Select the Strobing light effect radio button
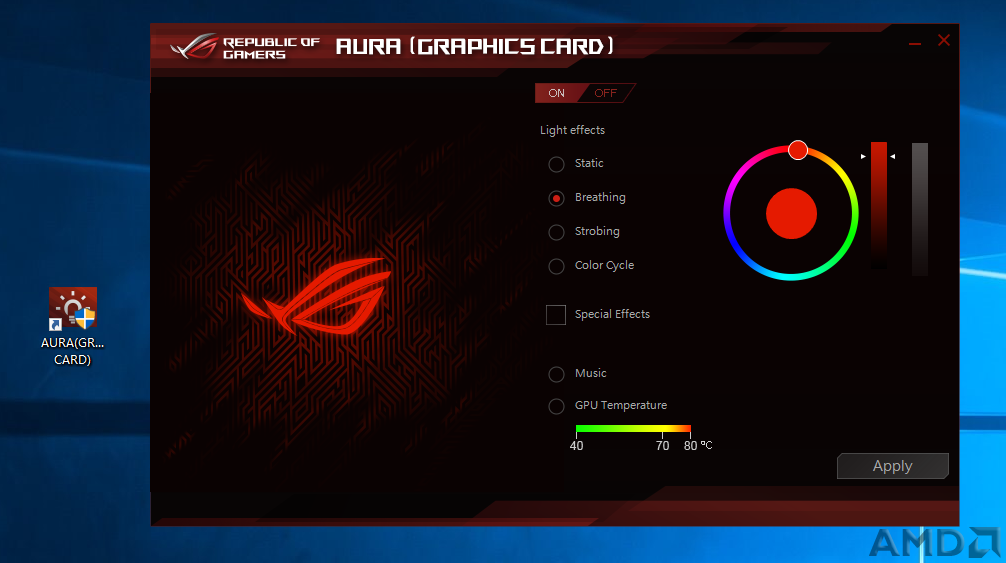 coord(556,232)
